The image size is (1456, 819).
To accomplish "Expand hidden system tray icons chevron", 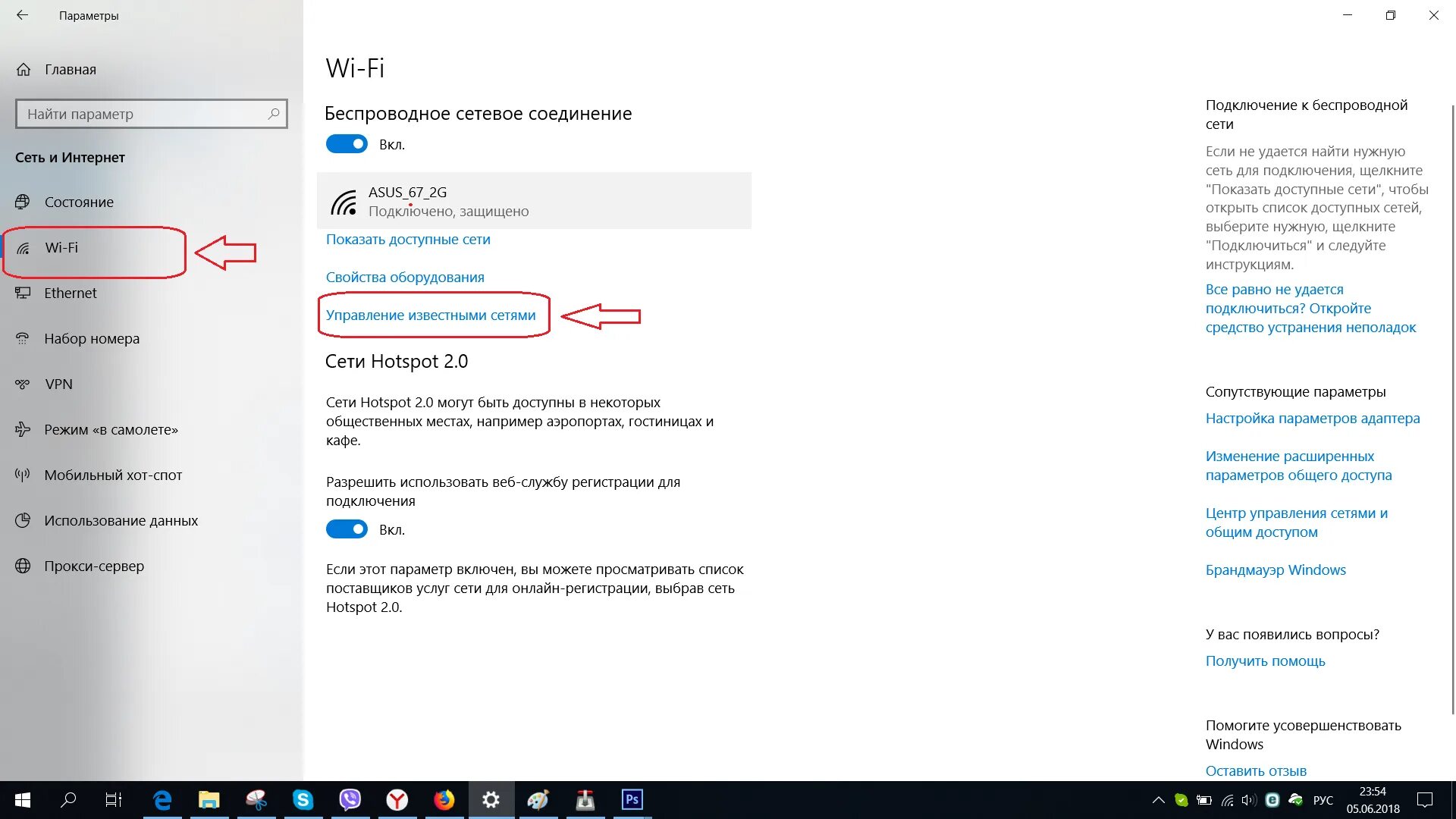I will [1158, 799].
